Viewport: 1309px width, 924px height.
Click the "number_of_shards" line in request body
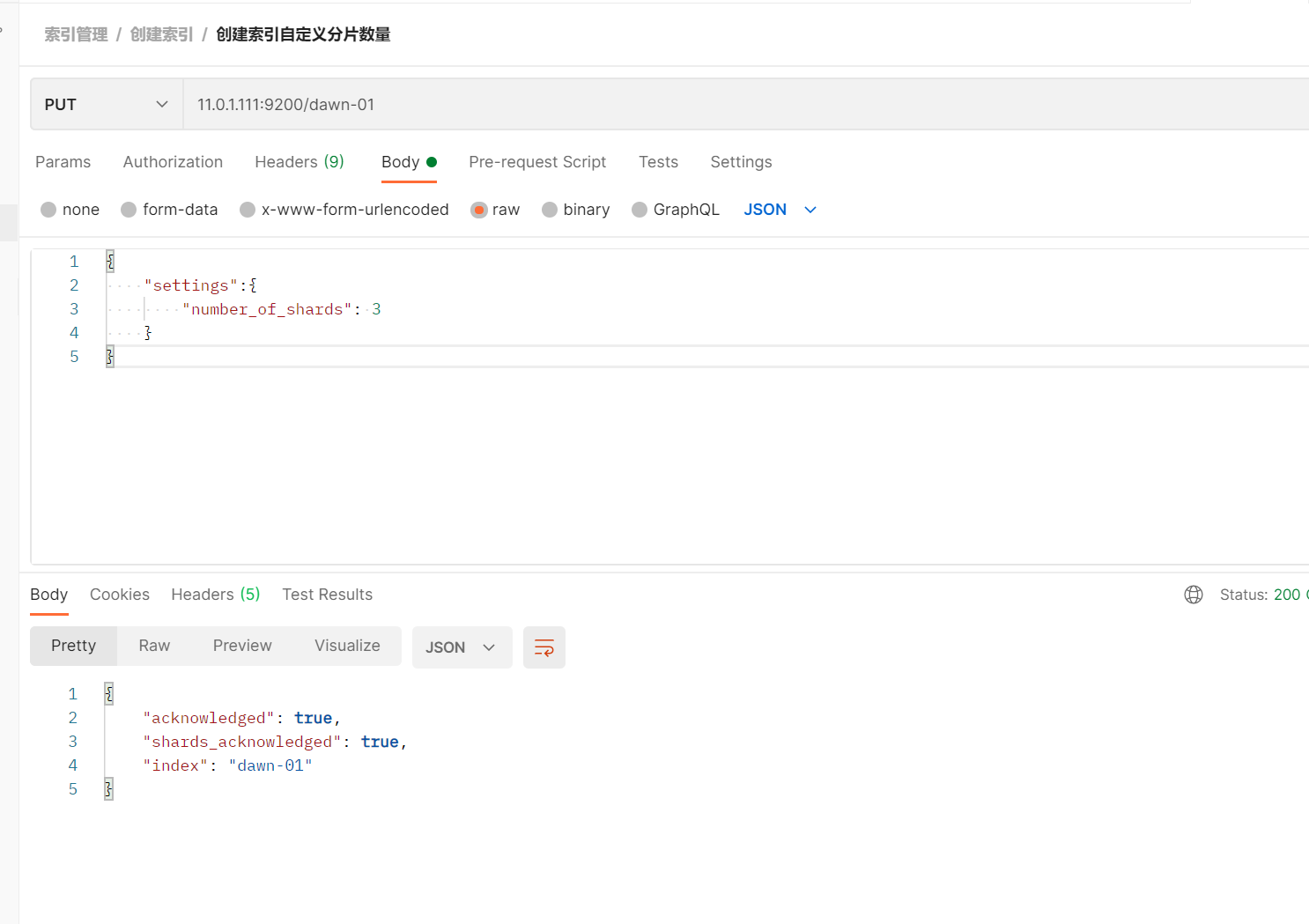click(x=282, y=309)
